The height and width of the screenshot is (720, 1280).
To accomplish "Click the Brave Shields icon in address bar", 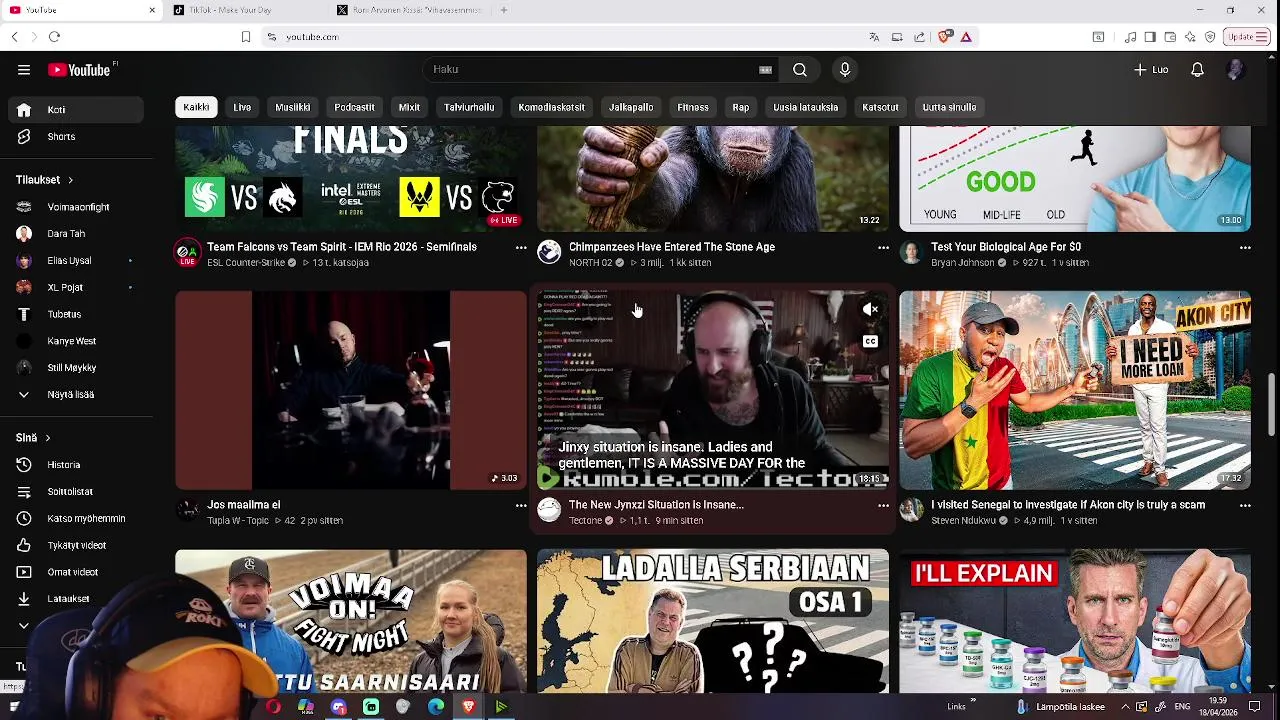I will pyautogui.click(x=945, y=37).
